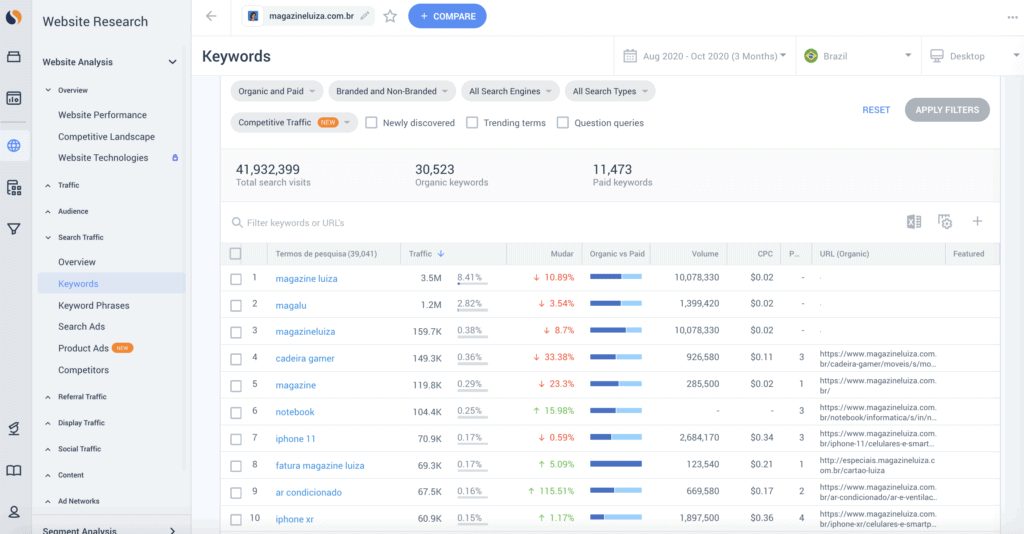Check the ar condicionado row checkbox
The width and height of the screenshot is (1024, 534).
[x=236, y=493]
